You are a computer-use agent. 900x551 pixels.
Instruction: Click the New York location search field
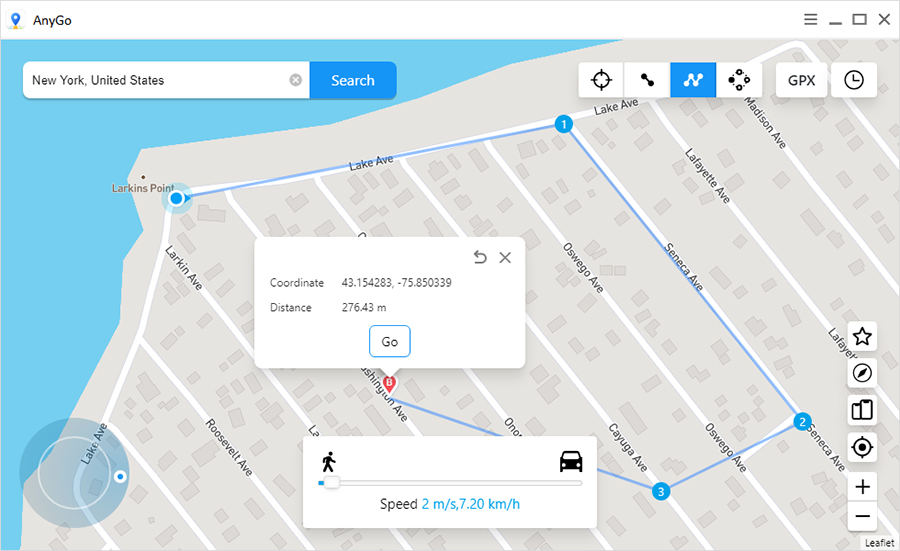(x=155, y=80)
